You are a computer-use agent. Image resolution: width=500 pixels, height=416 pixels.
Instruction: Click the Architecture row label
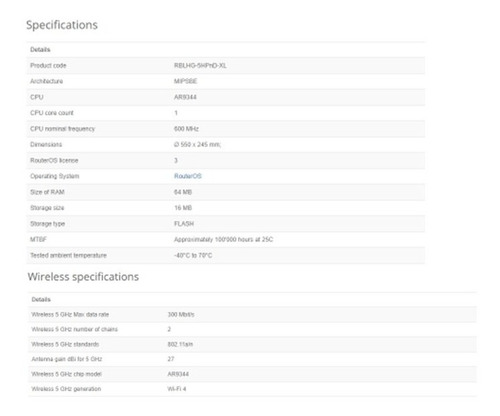(x=46, y=81)
